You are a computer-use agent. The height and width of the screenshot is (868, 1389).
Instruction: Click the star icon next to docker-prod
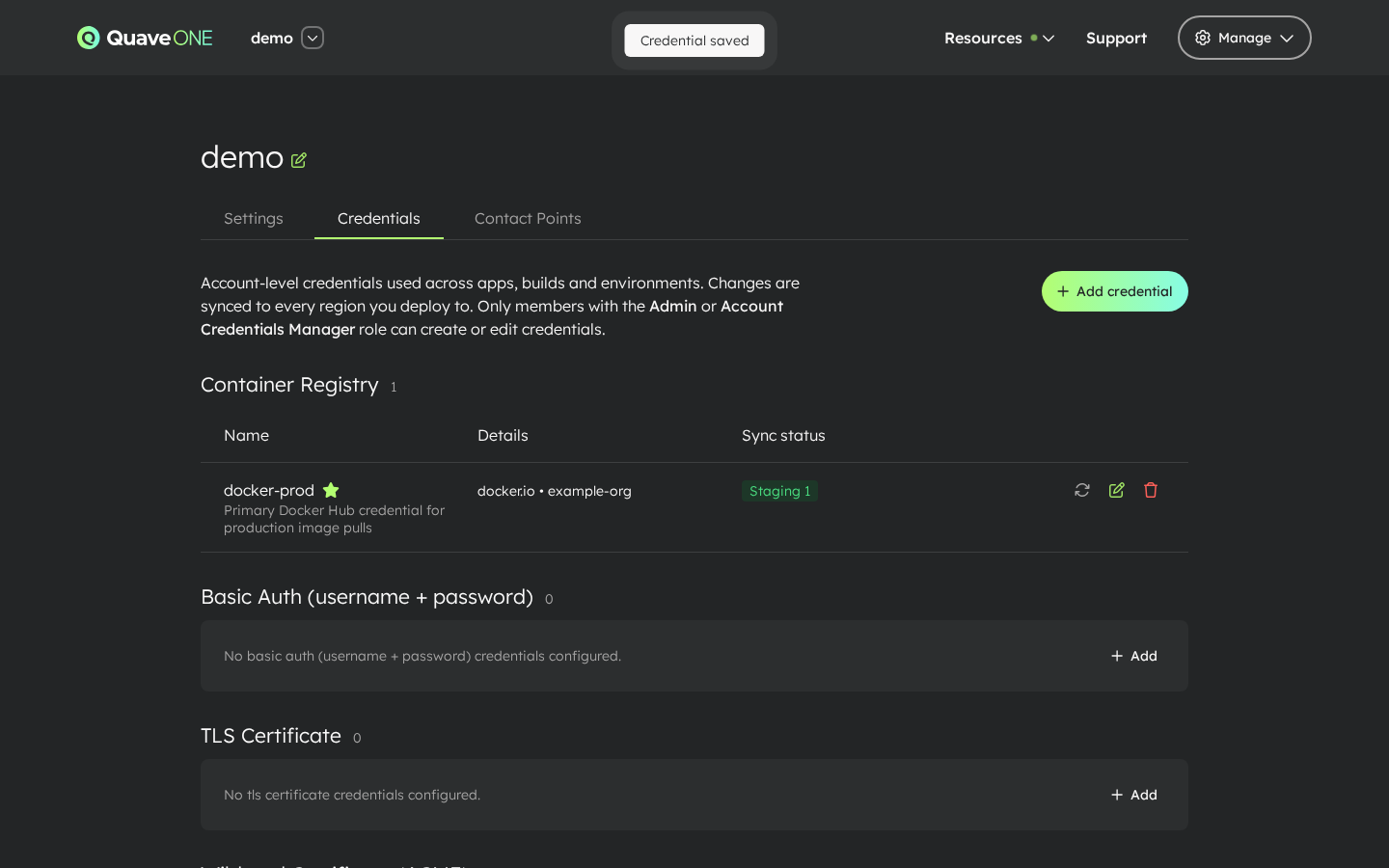[331, 490]
